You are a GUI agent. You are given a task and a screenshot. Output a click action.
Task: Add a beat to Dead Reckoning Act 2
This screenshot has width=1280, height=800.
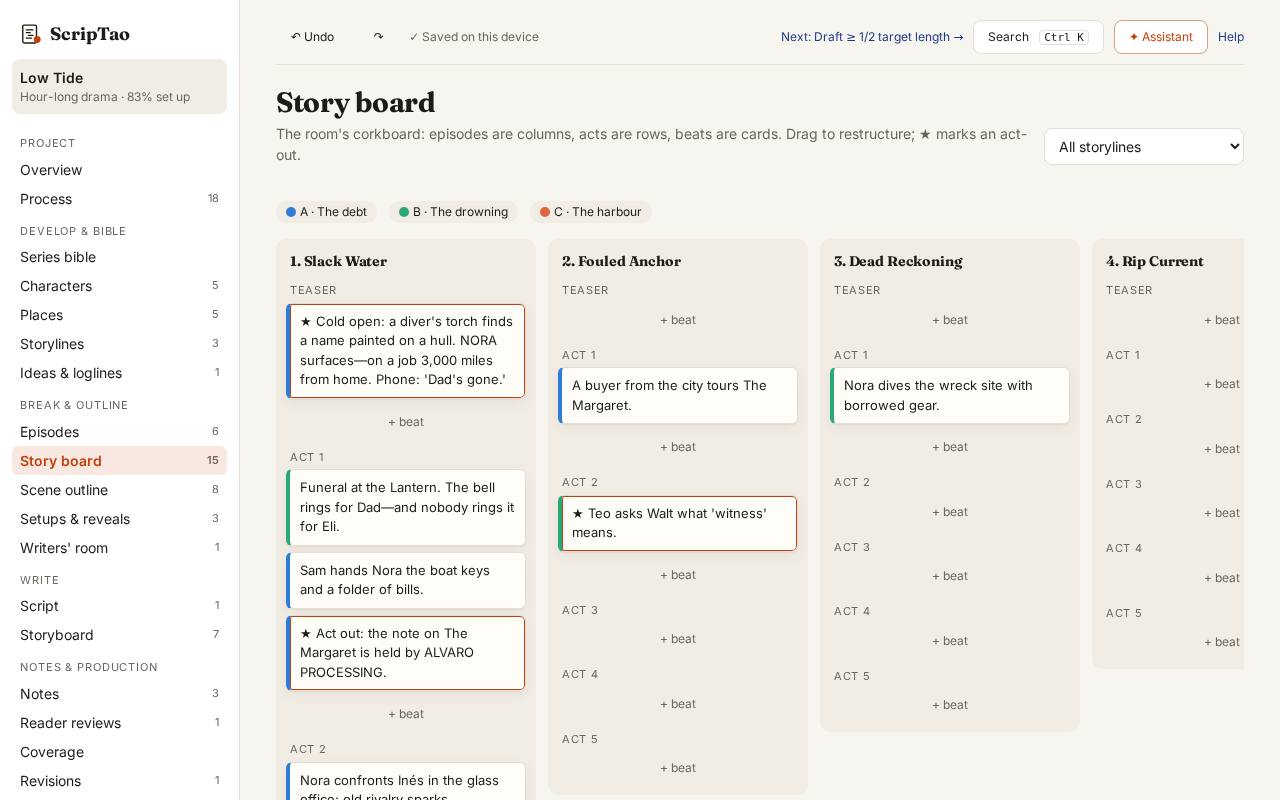[x=950, y=512]
